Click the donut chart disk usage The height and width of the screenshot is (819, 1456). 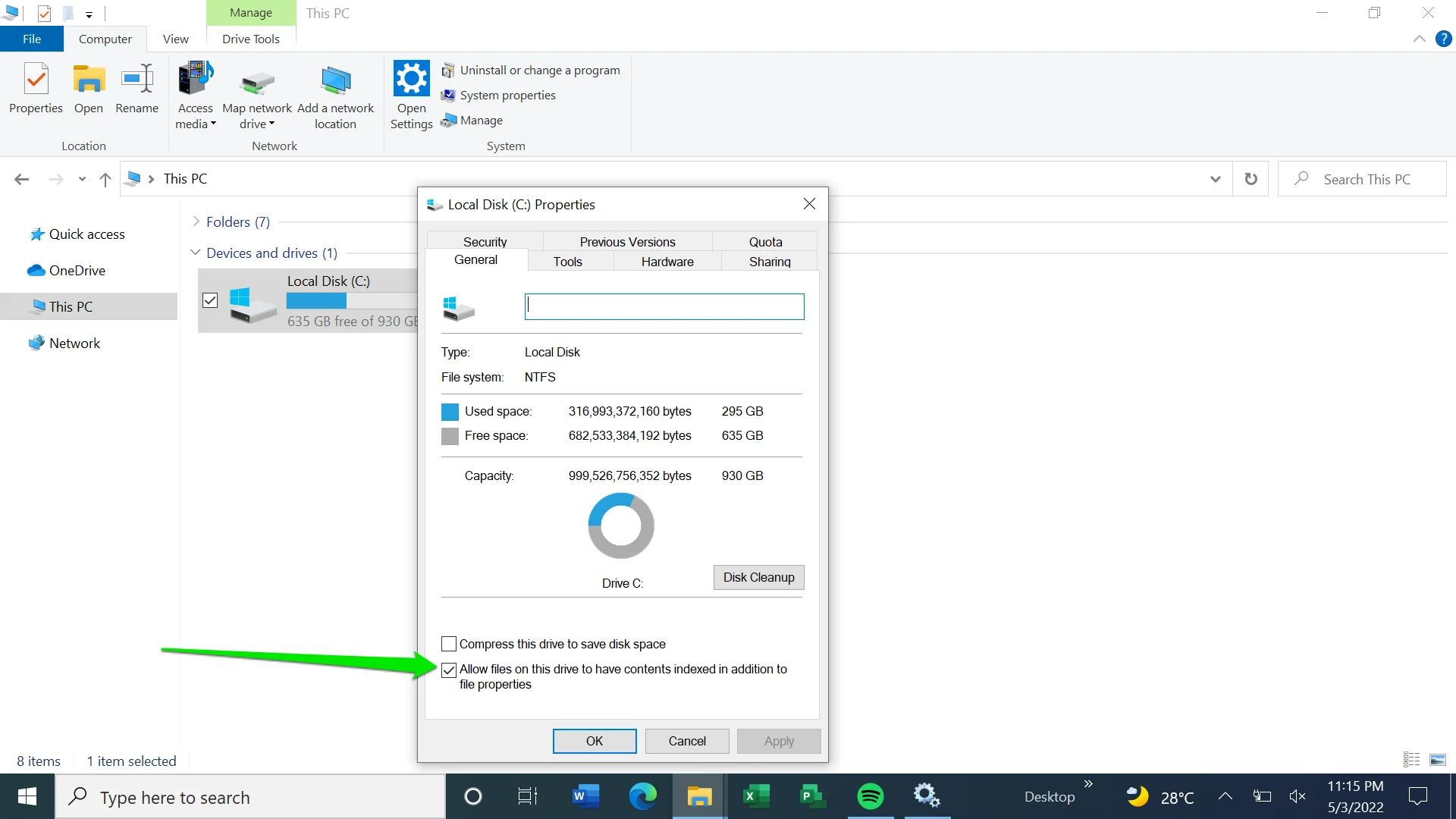(621, 524)
